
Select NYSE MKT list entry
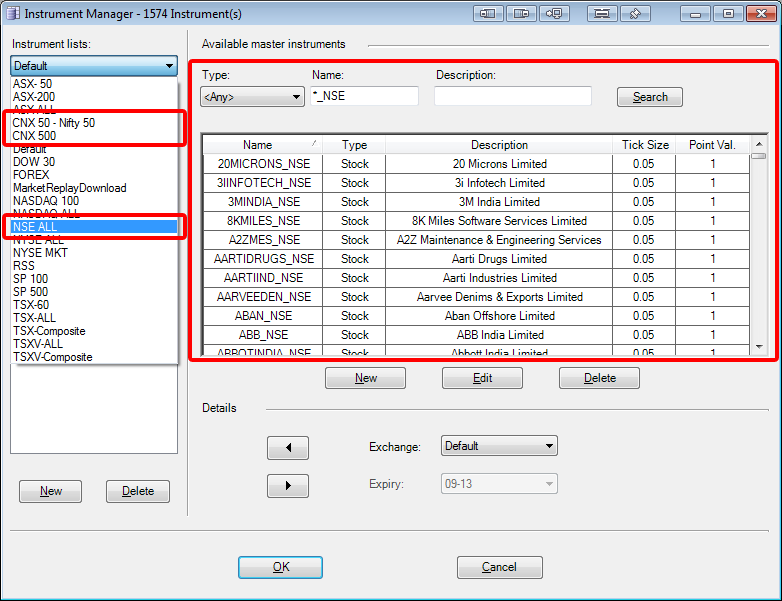coord(94,253)
